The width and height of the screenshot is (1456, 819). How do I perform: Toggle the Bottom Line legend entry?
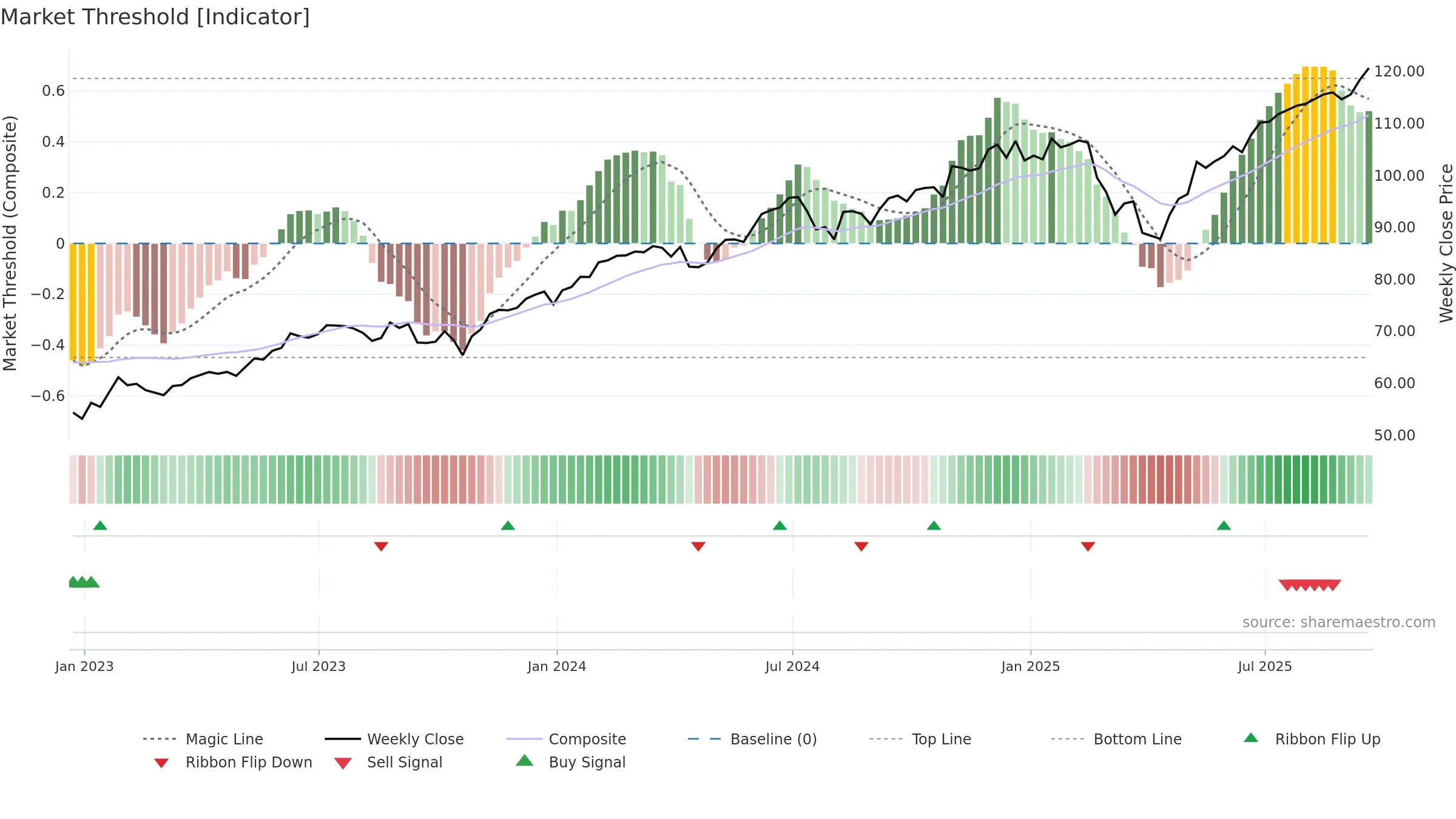(1116, 739)
